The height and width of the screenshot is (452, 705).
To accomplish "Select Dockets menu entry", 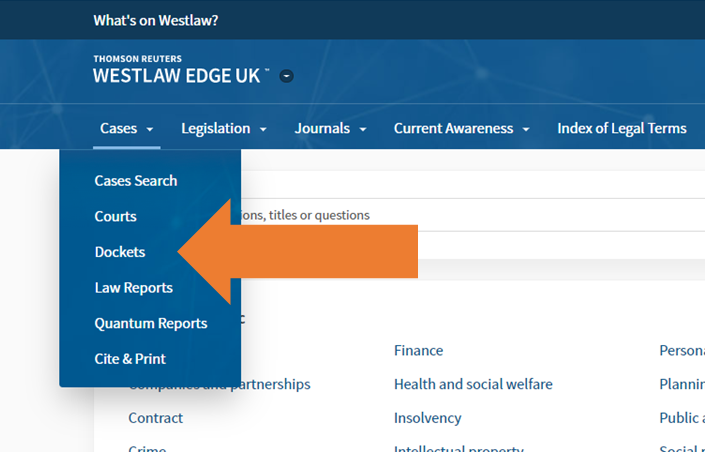I will click(120, 252).
